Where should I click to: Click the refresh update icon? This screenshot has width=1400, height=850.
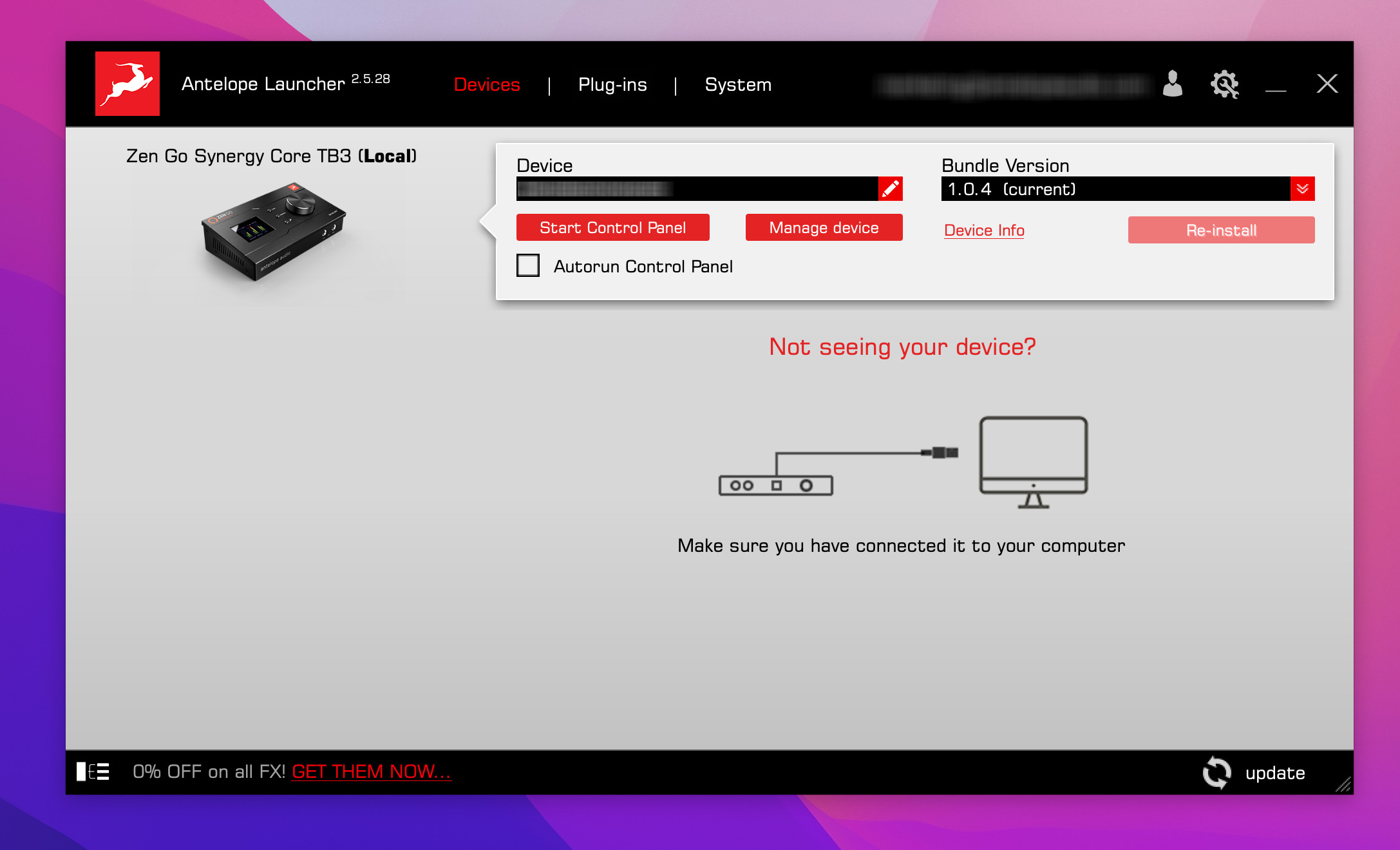point(1216,772)
